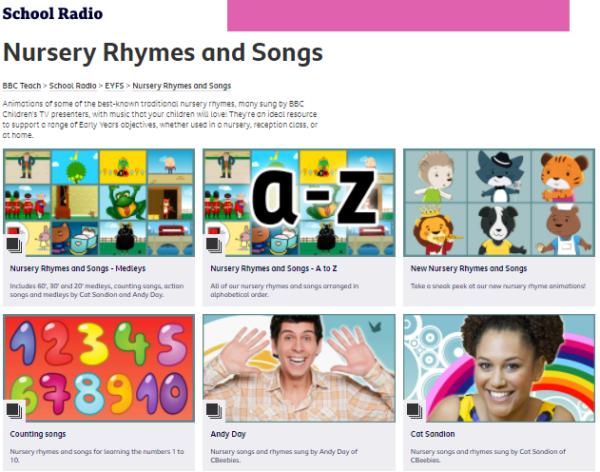Open New Nursery Rhymes and Songs title
This screenshot has height=472, width=600.
[469, 268]
